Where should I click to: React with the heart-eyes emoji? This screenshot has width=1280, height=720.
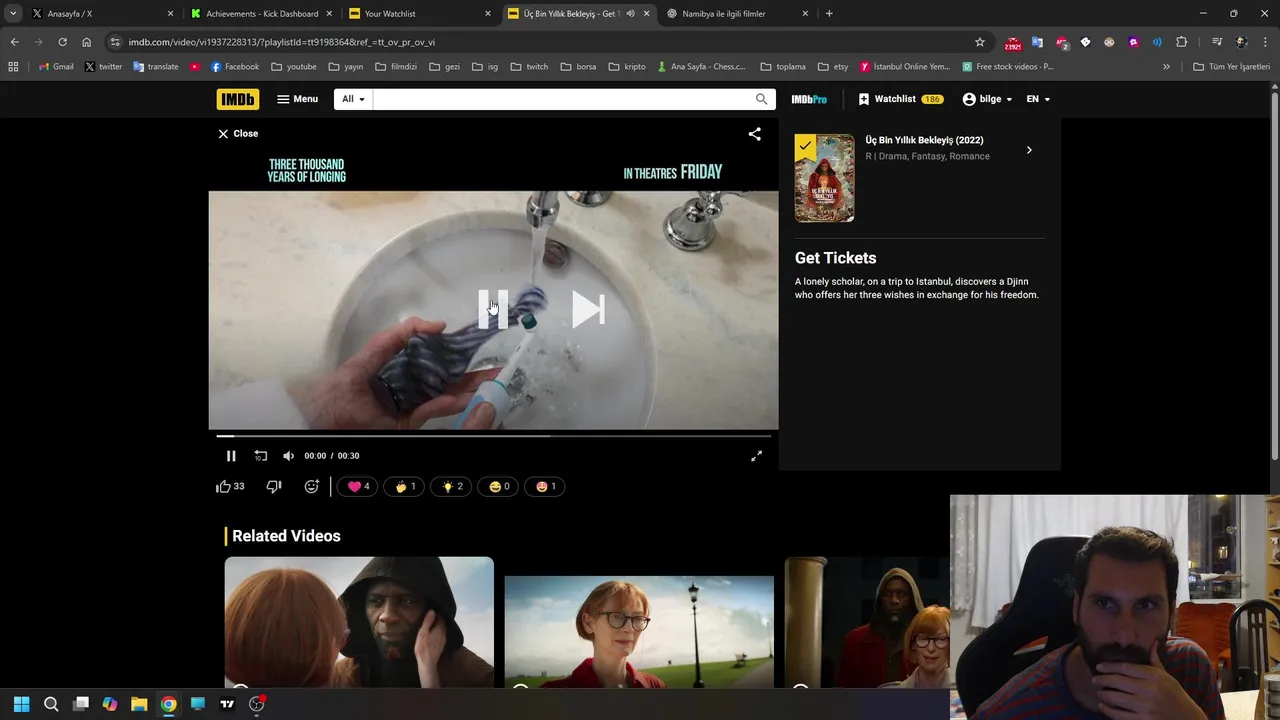click(546, 487)
